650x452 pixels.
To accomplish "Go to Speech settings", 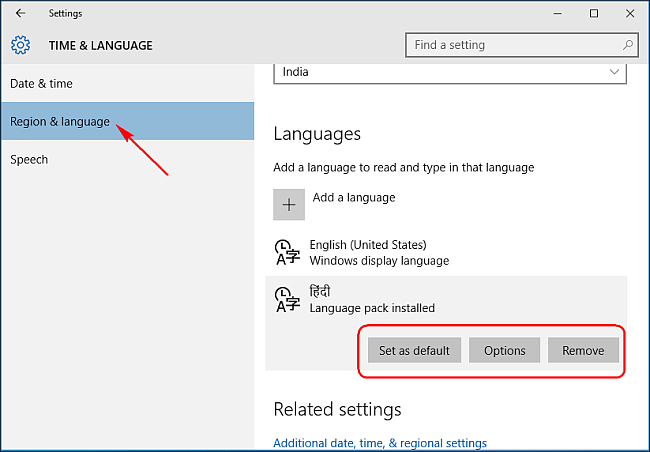I will 29,160.
